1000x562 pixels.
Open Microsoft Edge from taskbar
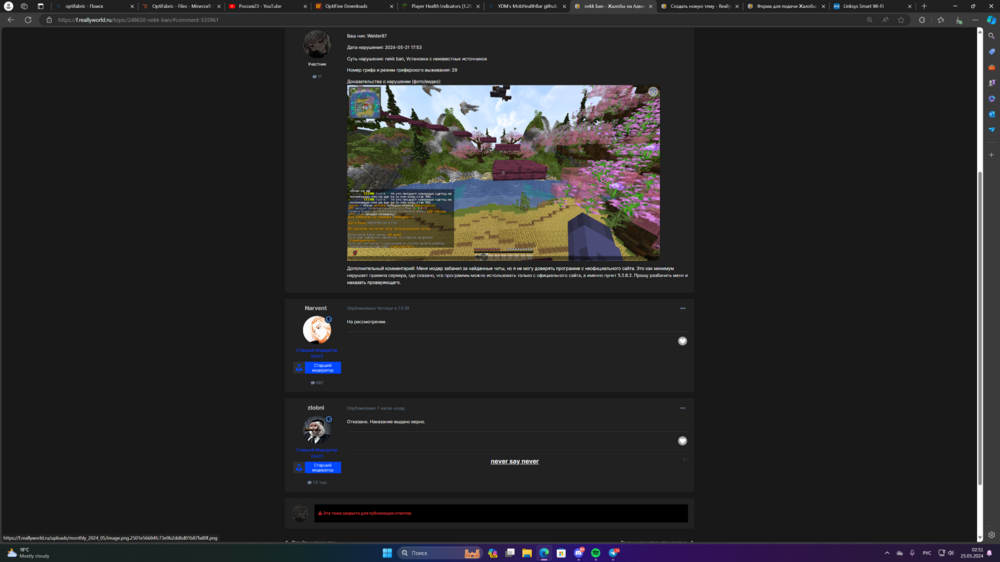544,553
